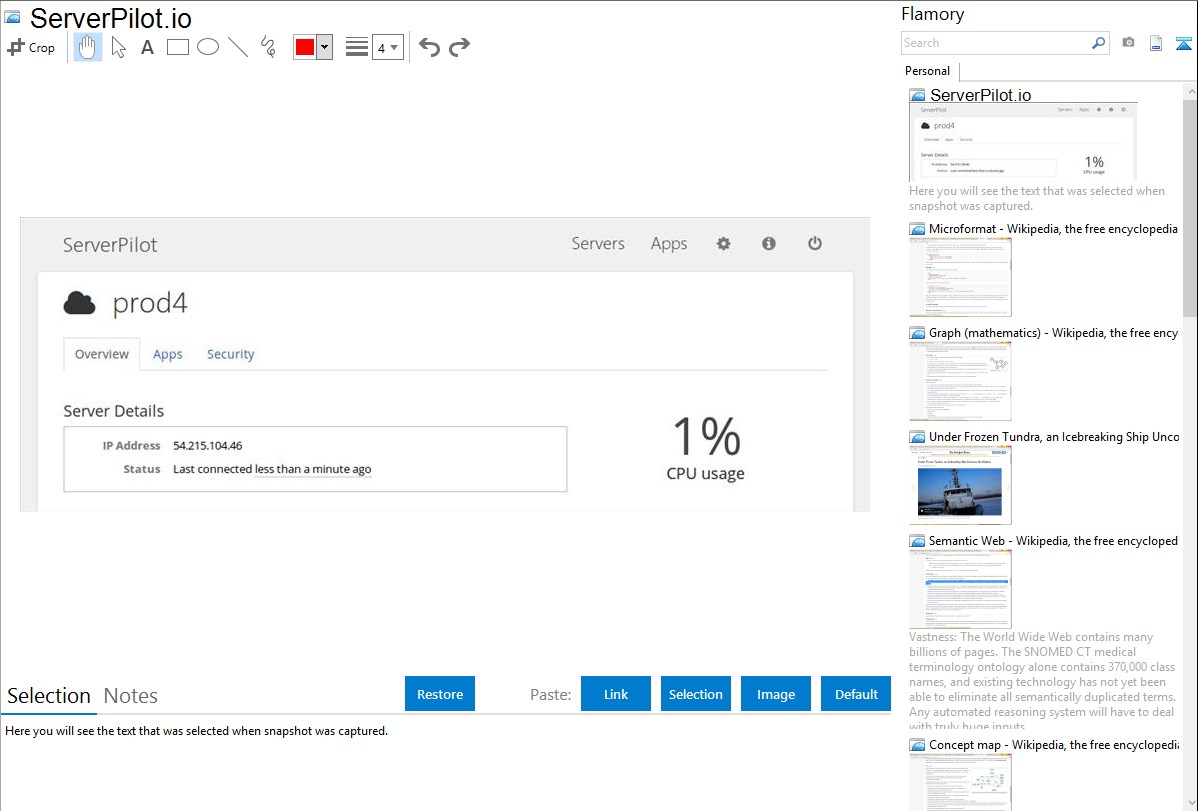Pick the ellipse shape tool
This screenshot has width=1198, height=811.
pos(208,47)
